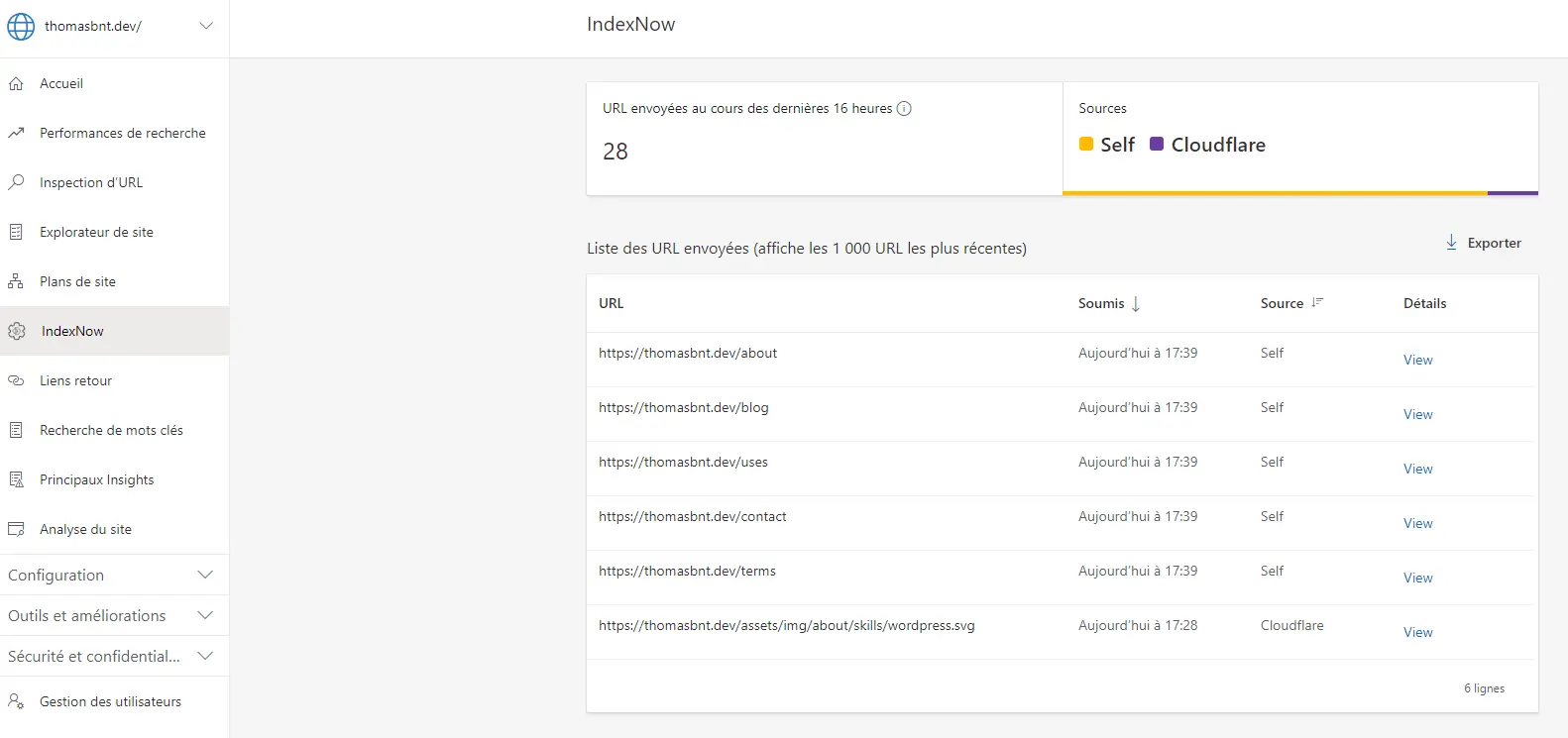The width and height of the screenshot is (1568, 738).
Task: Click the purple Cloudflare legend swatch
Action: (x=1157, y=145)
